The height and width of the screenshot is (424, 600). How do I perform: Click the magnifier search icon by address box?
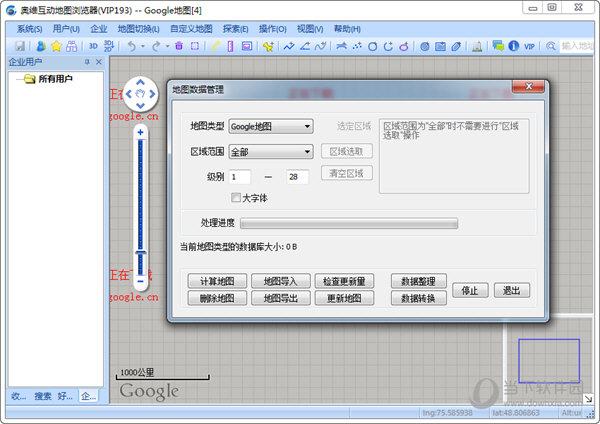click(x=551, y=46)
